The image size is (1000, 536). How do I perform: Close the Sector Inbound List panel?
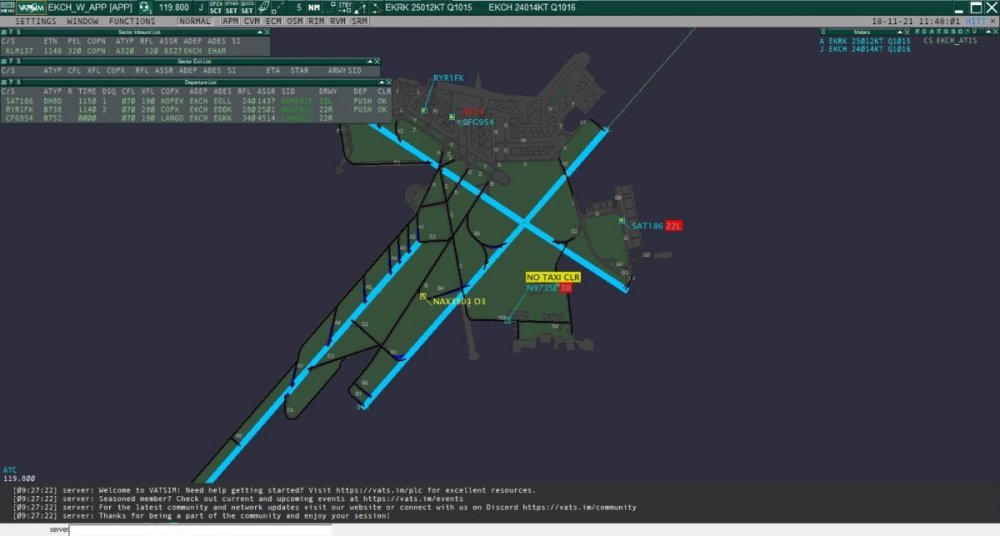[x=267, y=32]
